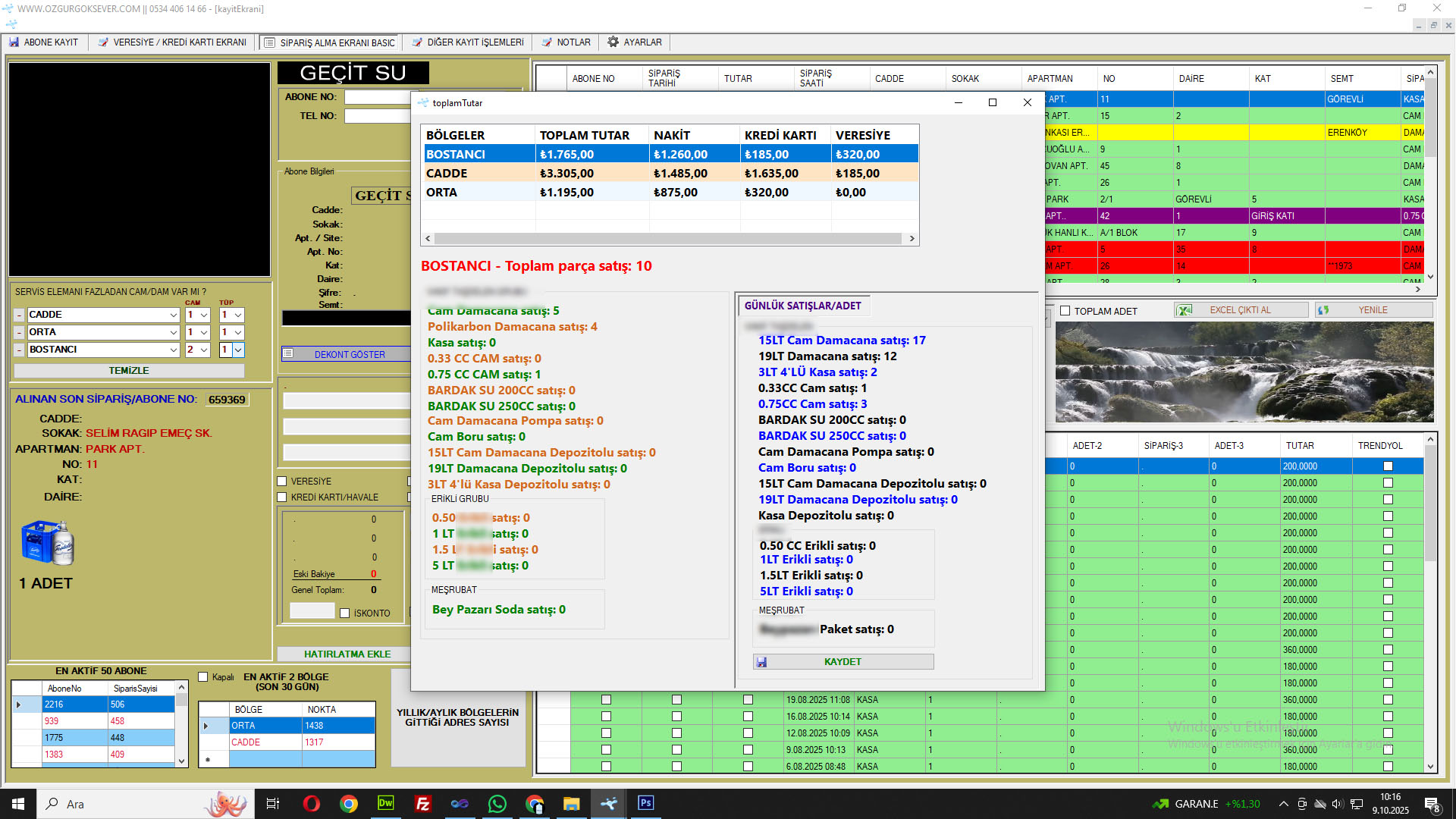Open the BOSTANCI region combo box
Viewport: 1456px width, 819px height.
(174, 350)
